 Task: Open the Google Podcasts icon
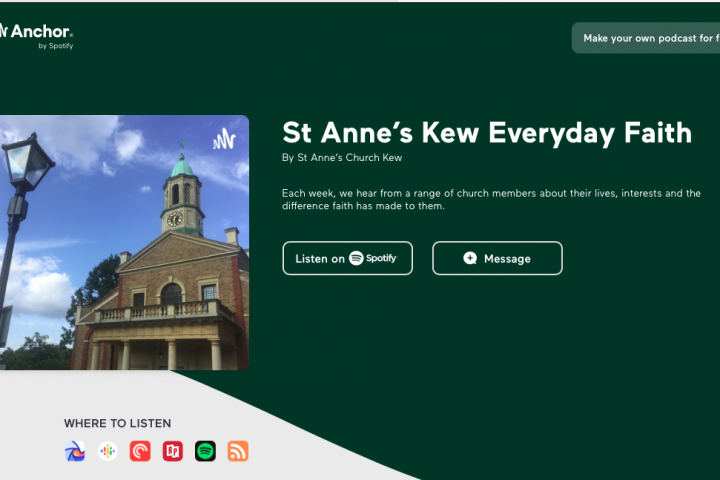point(107,451)
